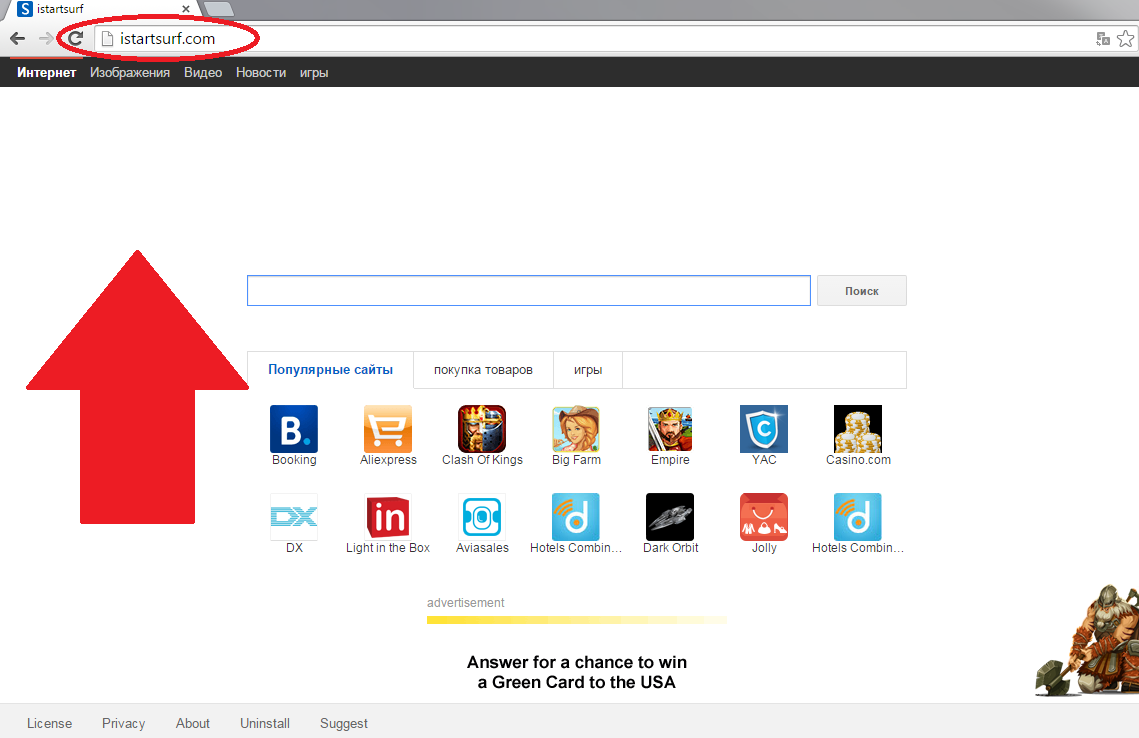Click the Empire label text
1139x738 pixels.
click(x=670, y=460)
